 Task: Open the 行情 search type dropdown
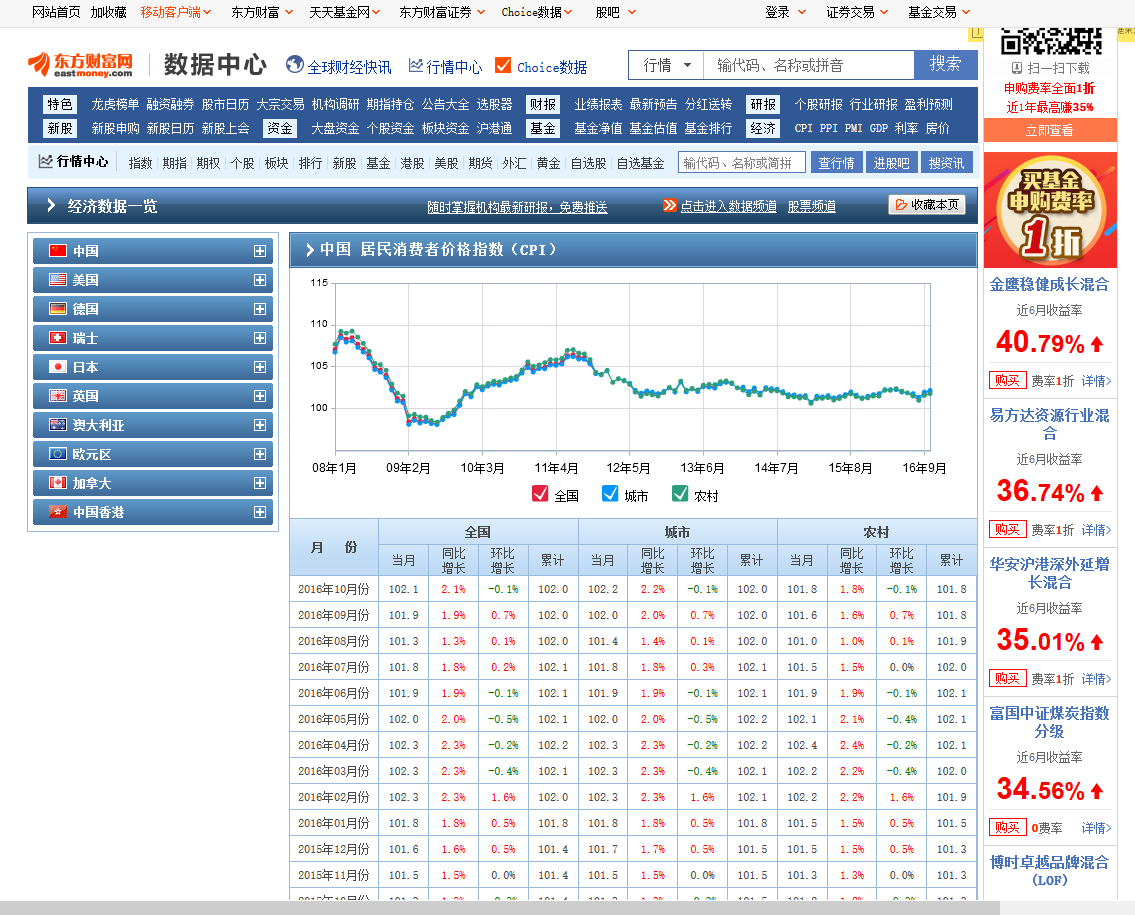click(x=667, y=65)
